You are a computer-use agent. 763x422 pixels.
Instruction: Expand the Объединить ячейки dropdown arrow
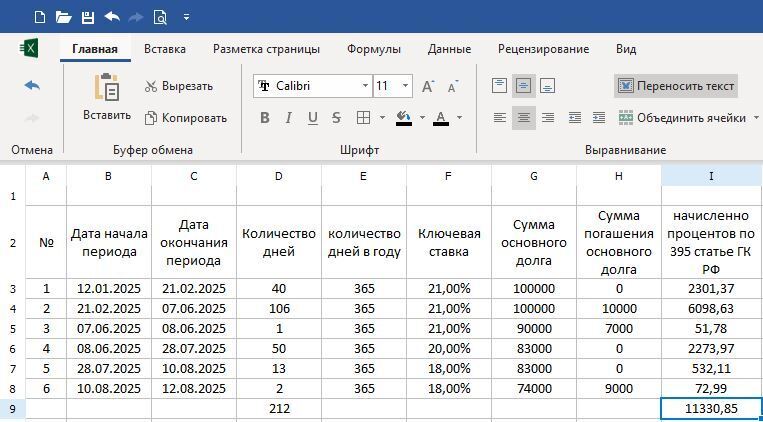tap(756, 118)
